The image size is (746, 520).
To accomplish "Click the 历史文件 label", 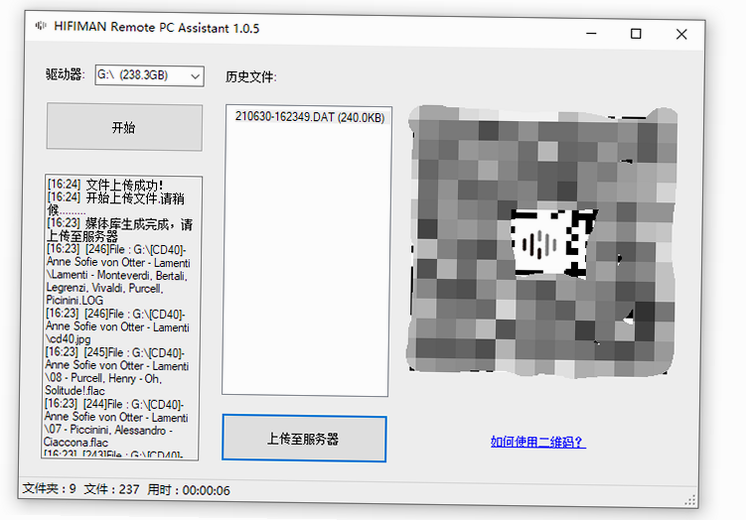I will pos(251,77).
